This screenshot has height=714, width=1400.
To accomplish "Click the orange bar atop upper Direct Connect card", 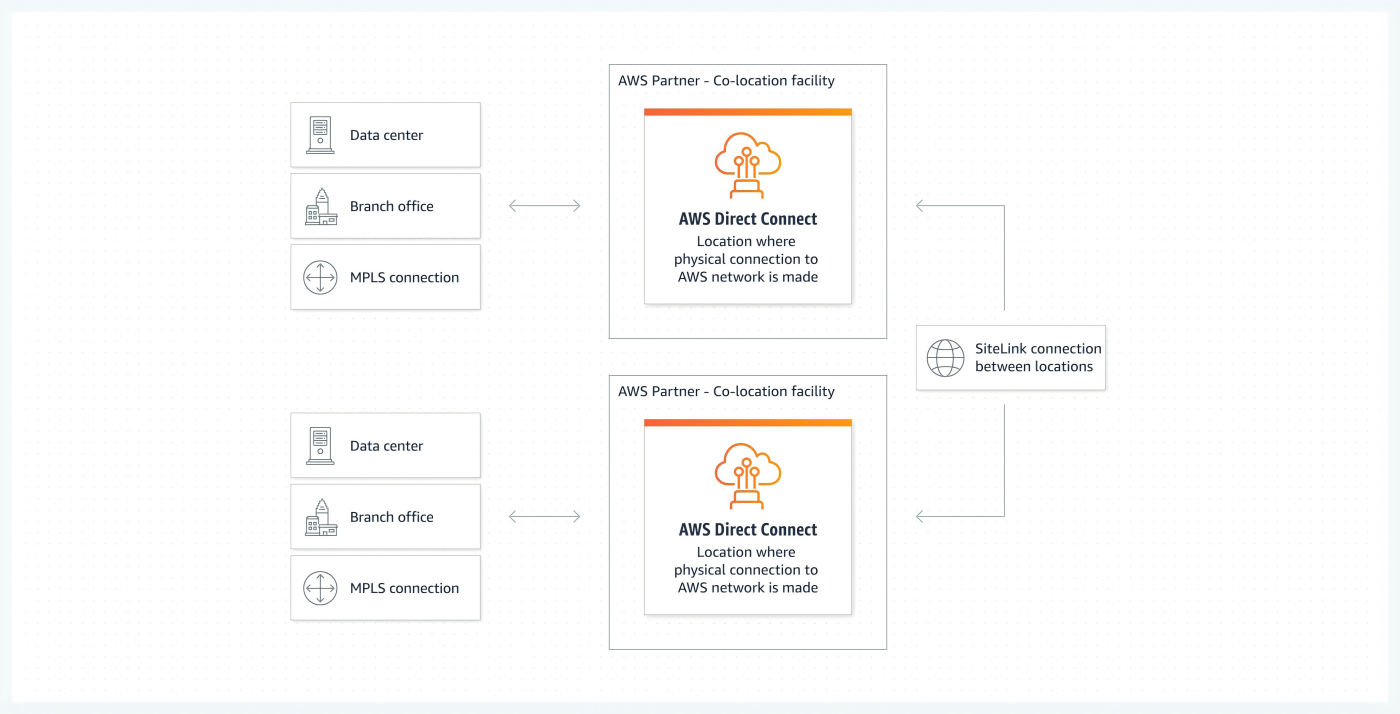I will pos(748,112).
